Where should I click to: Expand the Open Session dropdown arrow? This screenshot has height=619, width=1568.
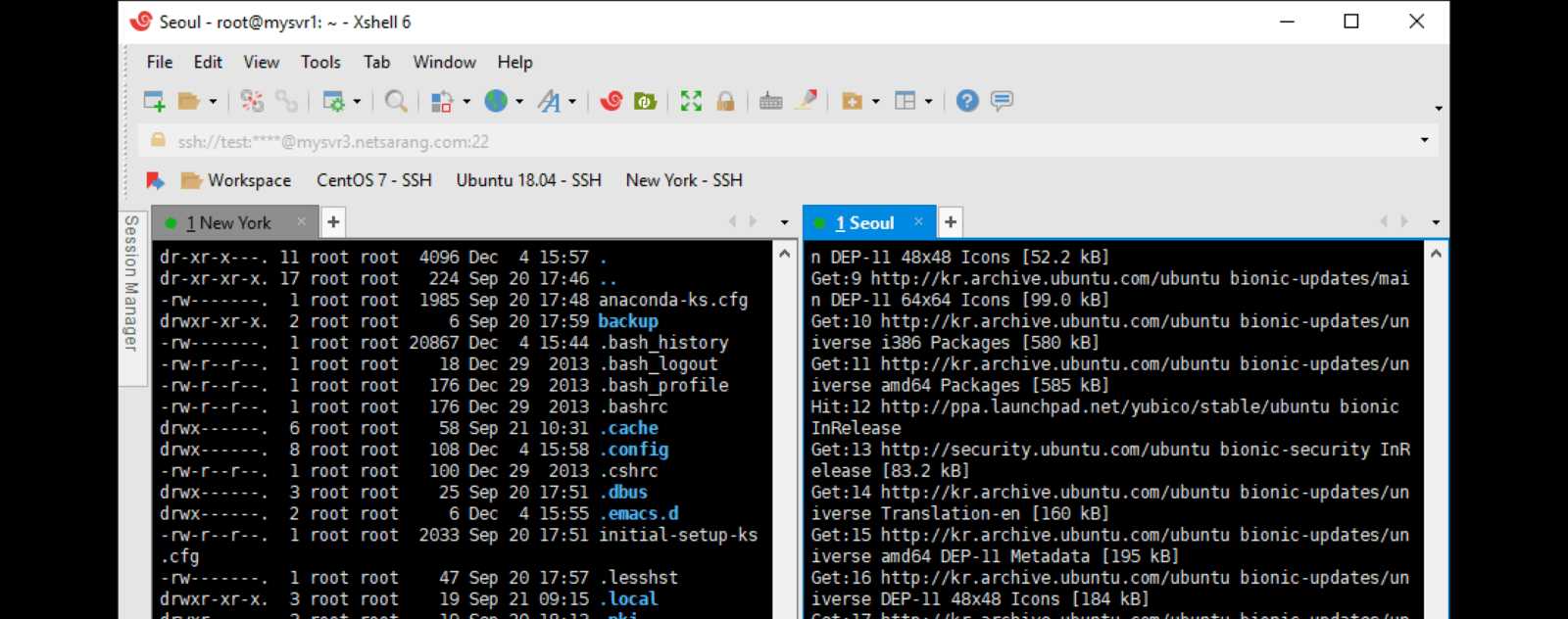point(213,101)
